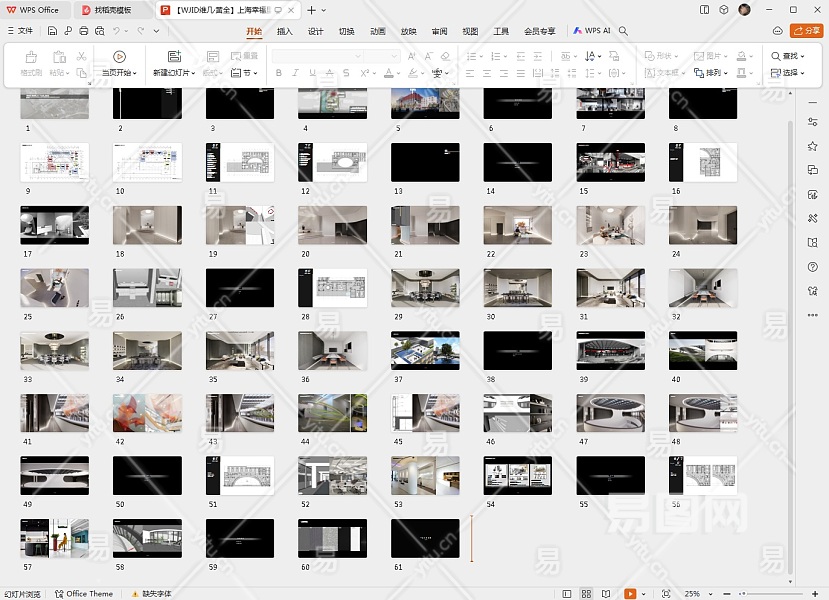
Task: Select slide thumbnail number 42
Action: pos(148,413)
